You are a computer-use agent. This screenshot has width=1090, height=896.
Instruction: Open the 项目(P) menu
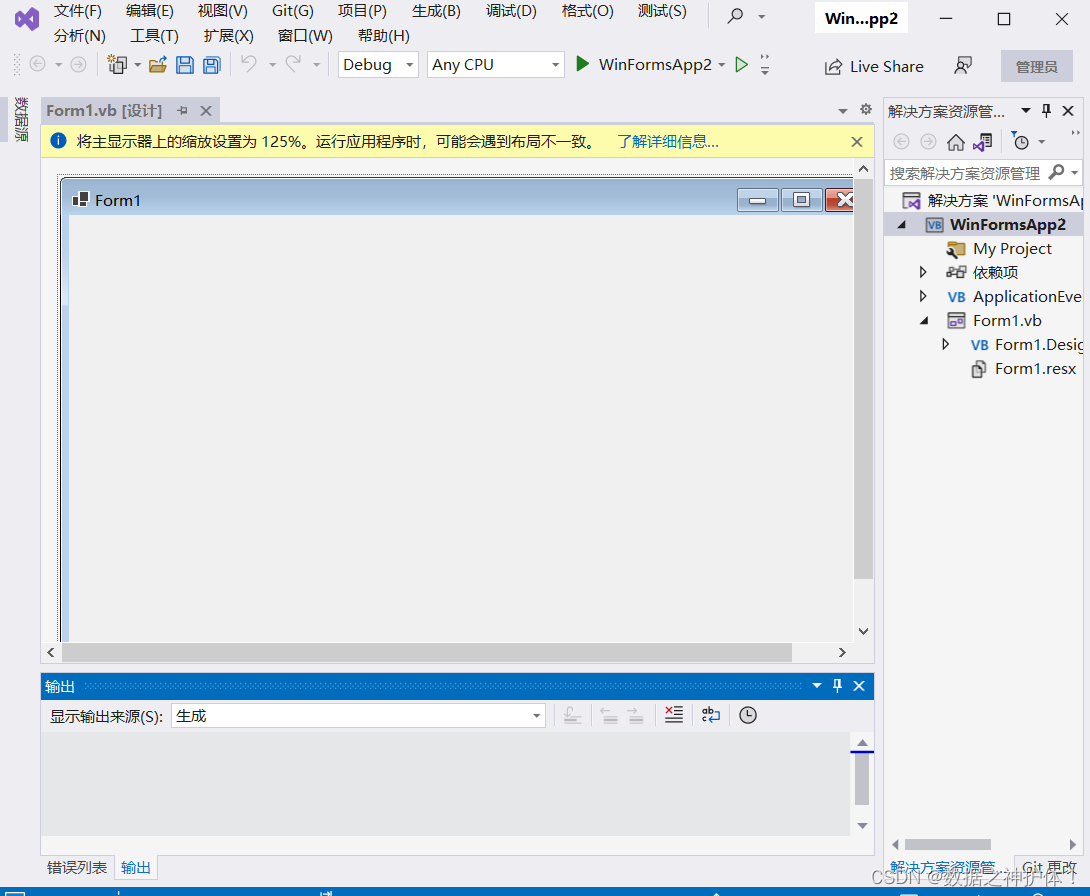click(x=362, y=11)
